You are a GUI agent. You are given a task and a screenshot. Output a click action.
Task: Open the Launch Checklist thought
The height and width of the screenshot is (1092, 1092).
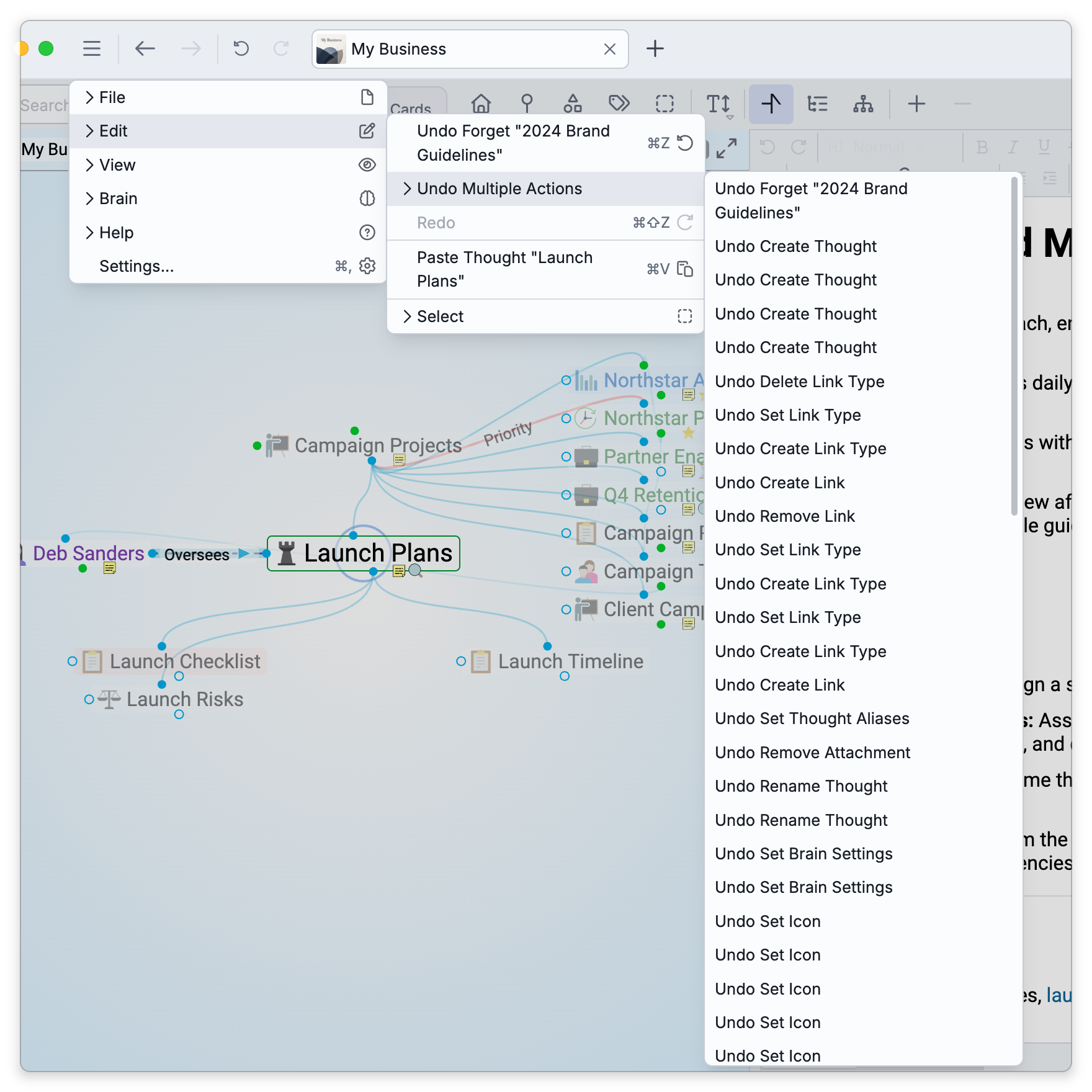[185, 661]
